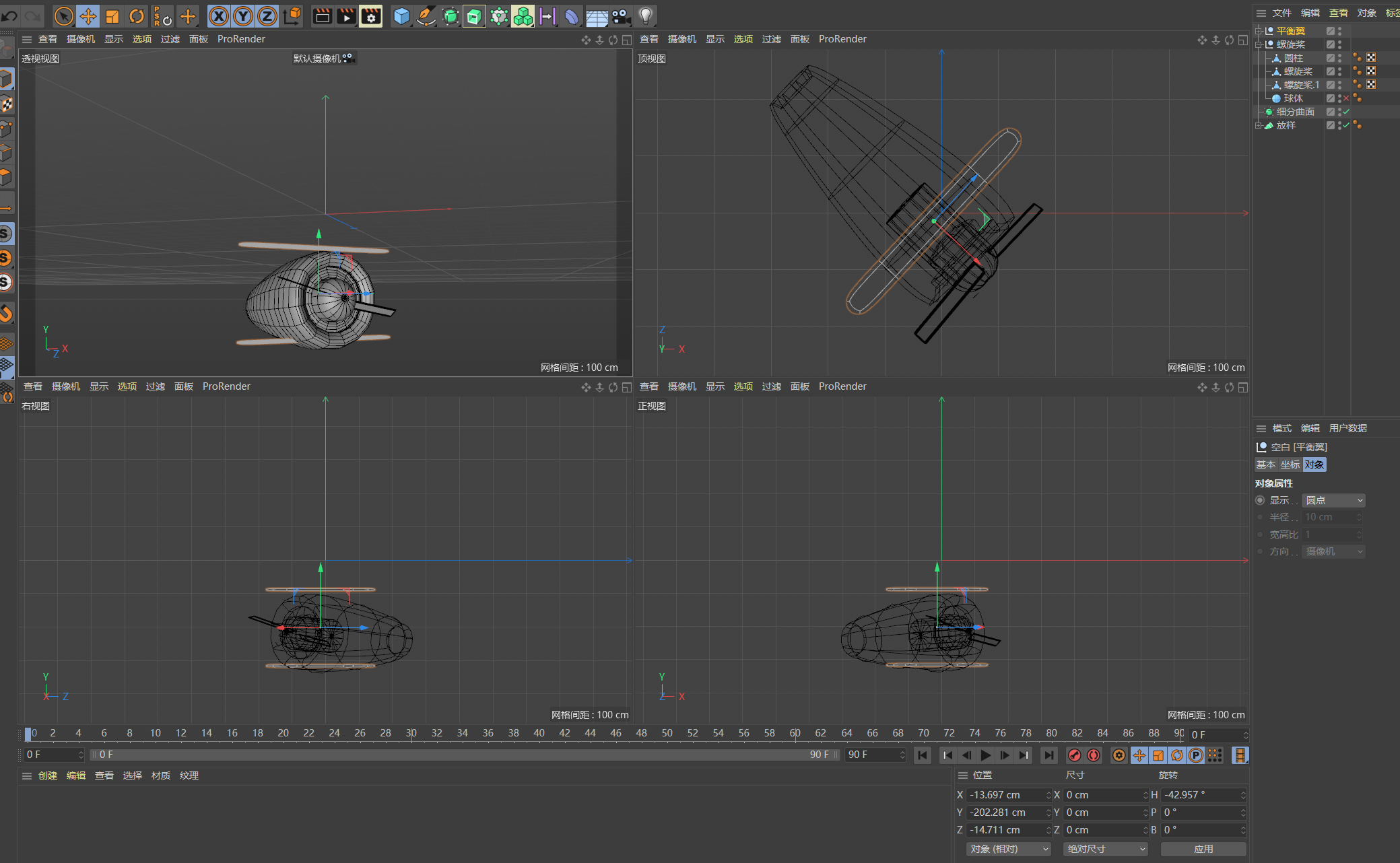Select the spline pen tool icon

[x=426, y=16]
